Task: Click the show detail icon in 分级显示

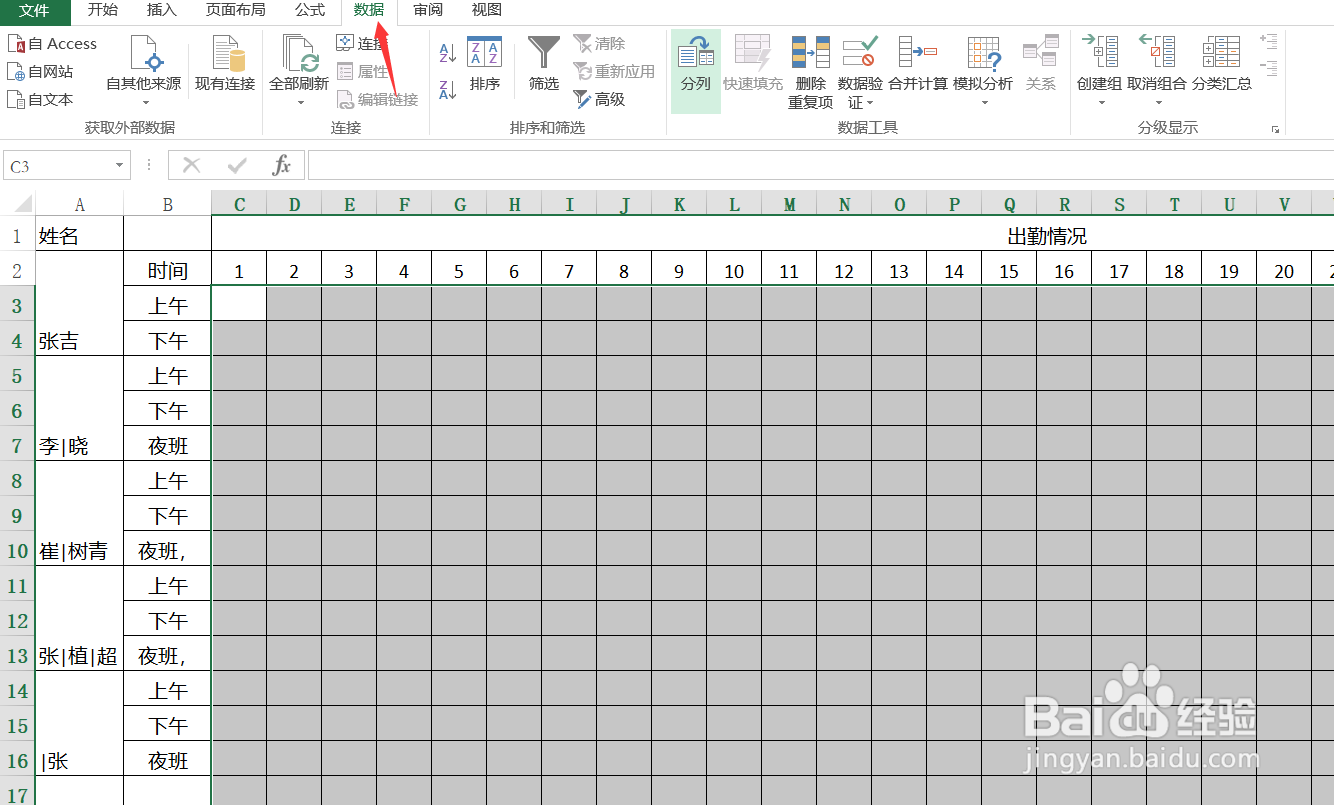Action: tap(1269, 42)
